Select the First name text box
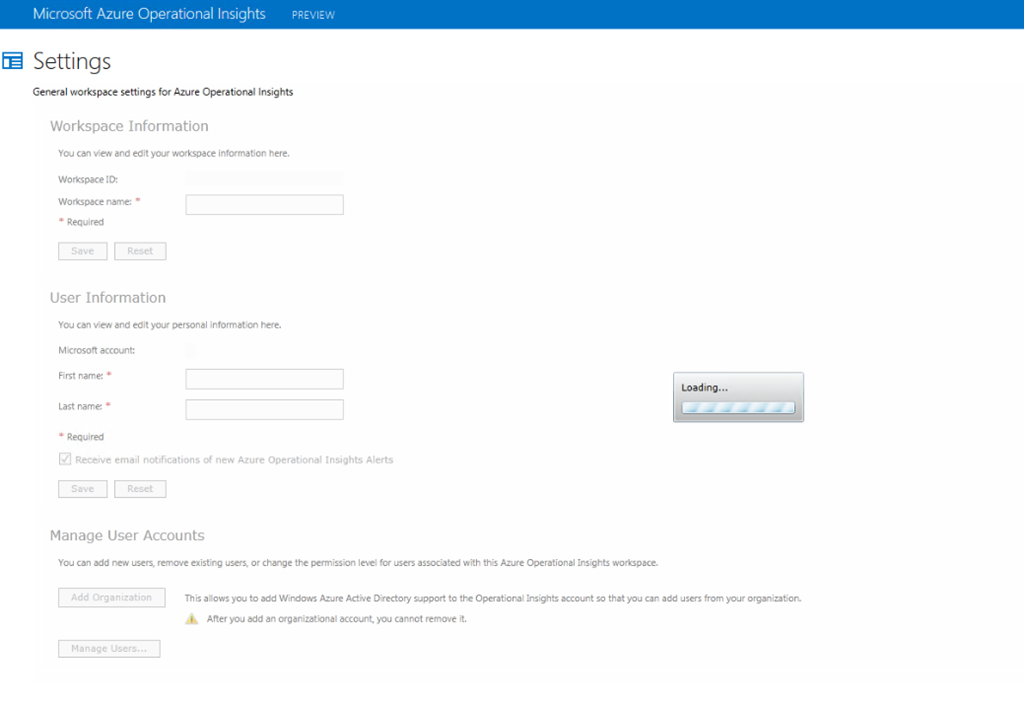 [x=264, y=379]
